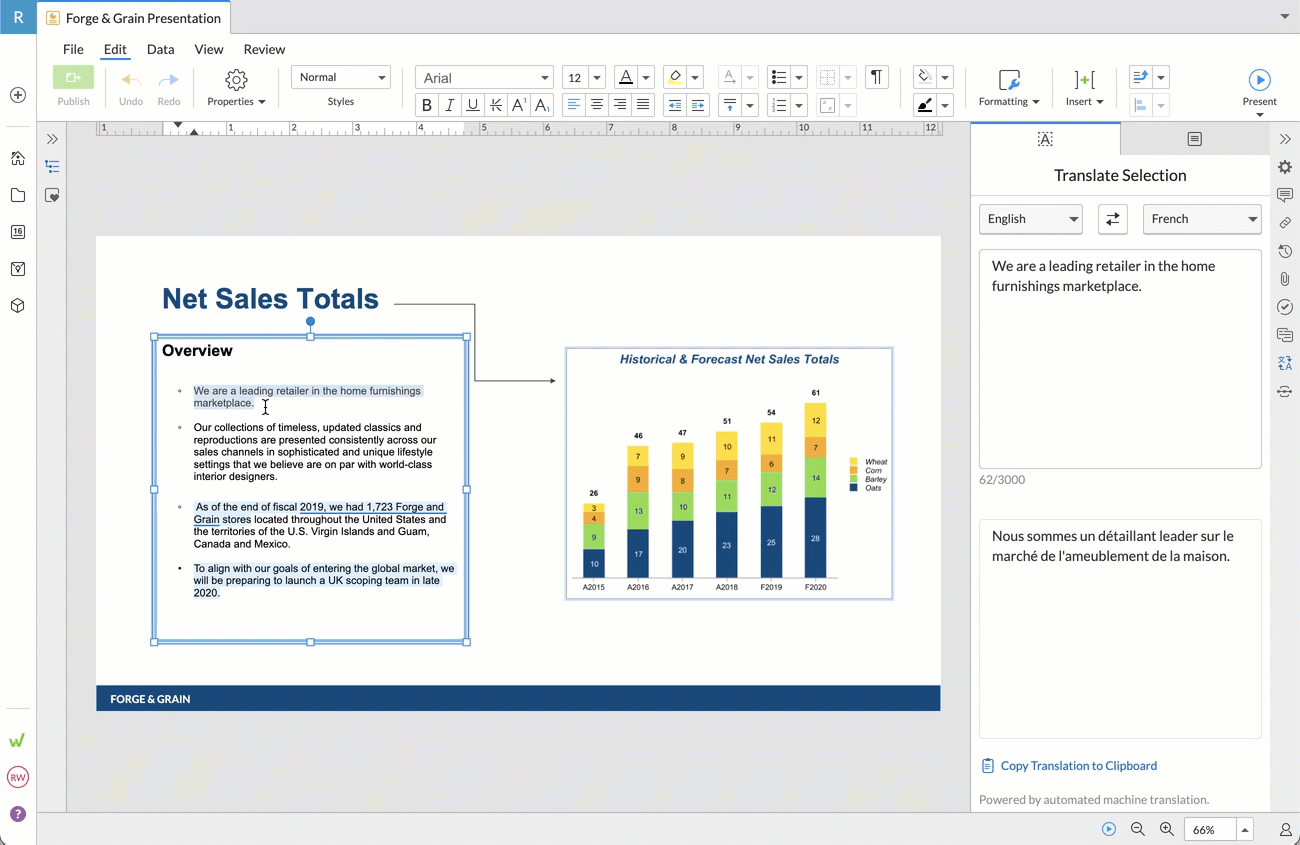Click Copy Translation to Clipboard link
The height and width of the screenshot is (845, 1300).
click(x=1078, y=766)
